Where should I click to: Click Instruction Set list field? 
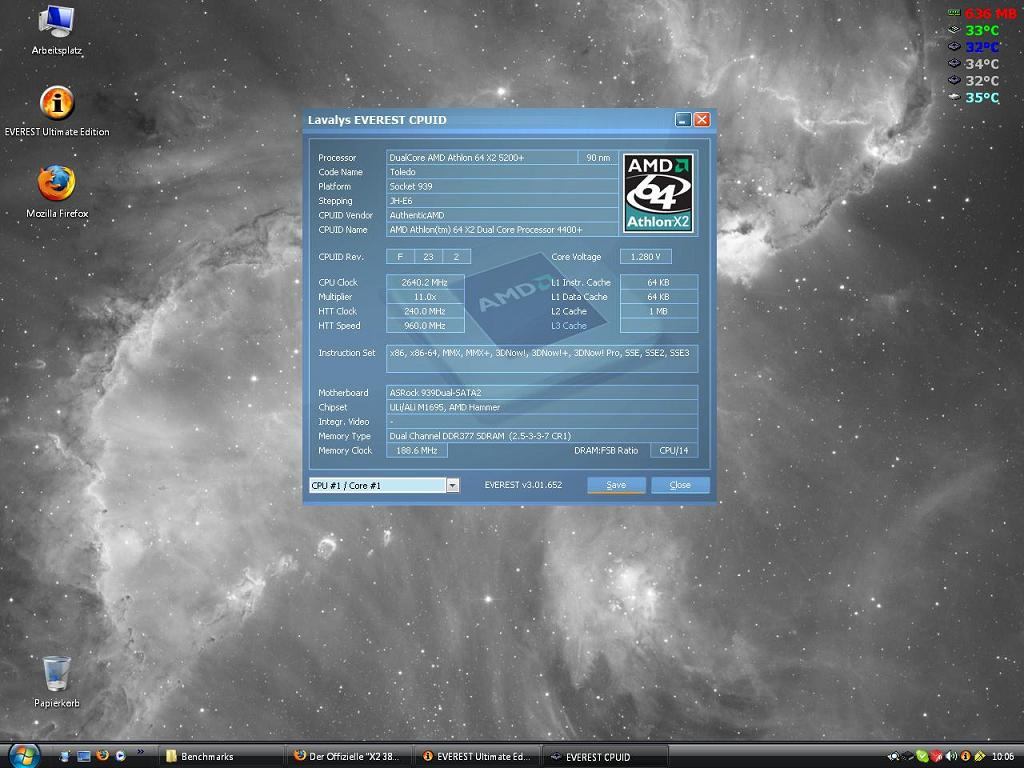(542, 359)
